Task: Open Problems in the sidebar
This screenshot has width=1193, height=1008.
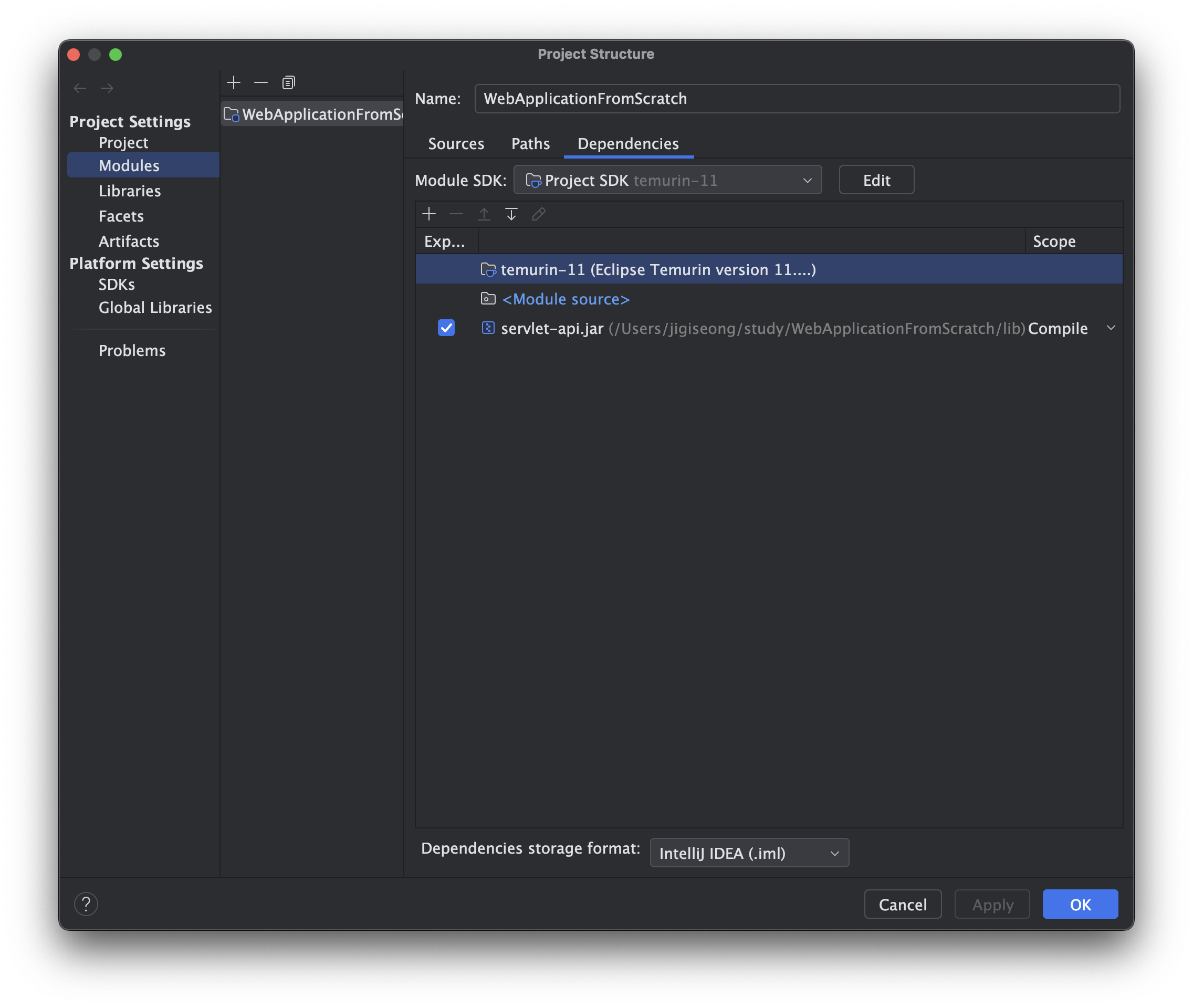Action: click(x=132, y=350)
